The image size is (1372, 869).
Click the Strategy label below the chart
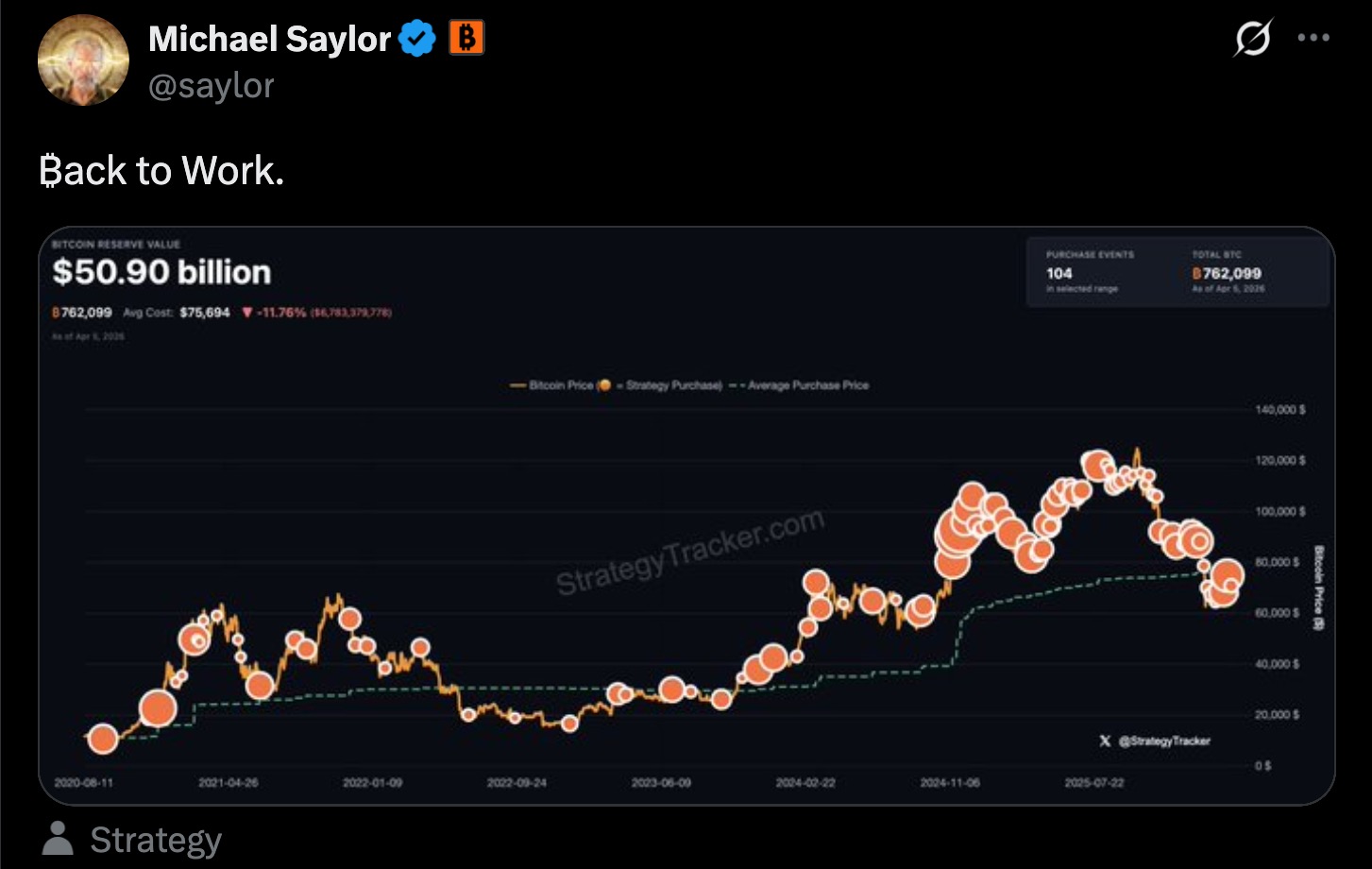156,840
